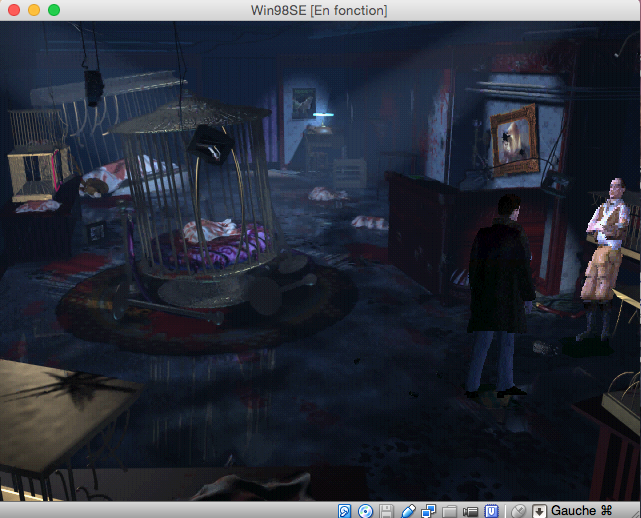Click the floppy disk drive indicator
641x518 pixels.
(x=386, y=511)
